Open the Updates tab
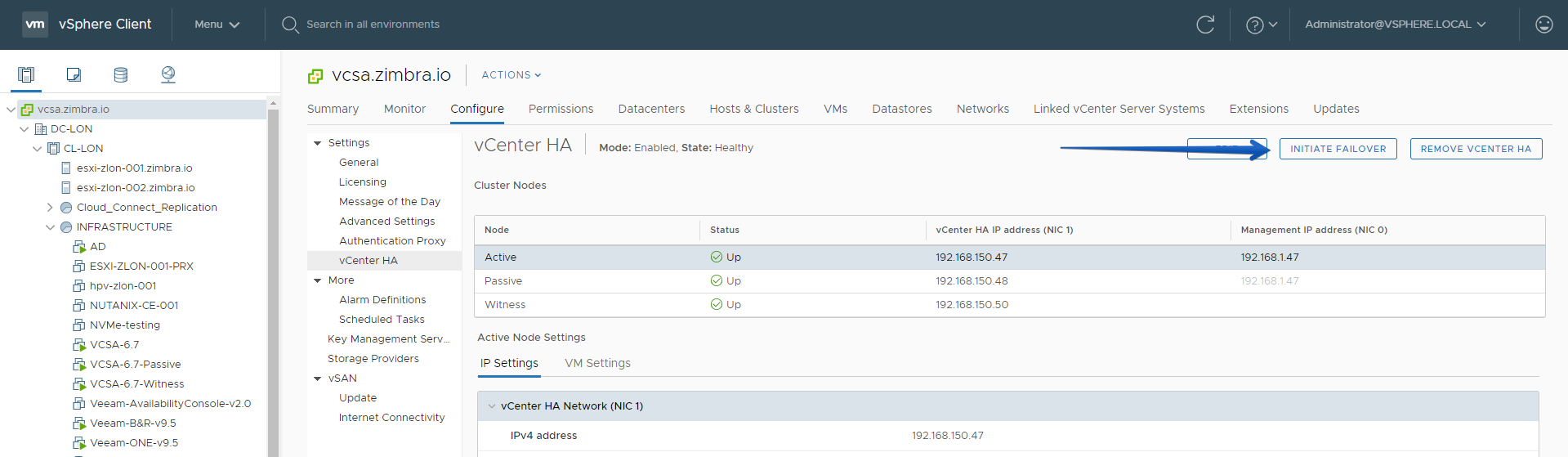1568x457 pixels. coord(1336,109)
